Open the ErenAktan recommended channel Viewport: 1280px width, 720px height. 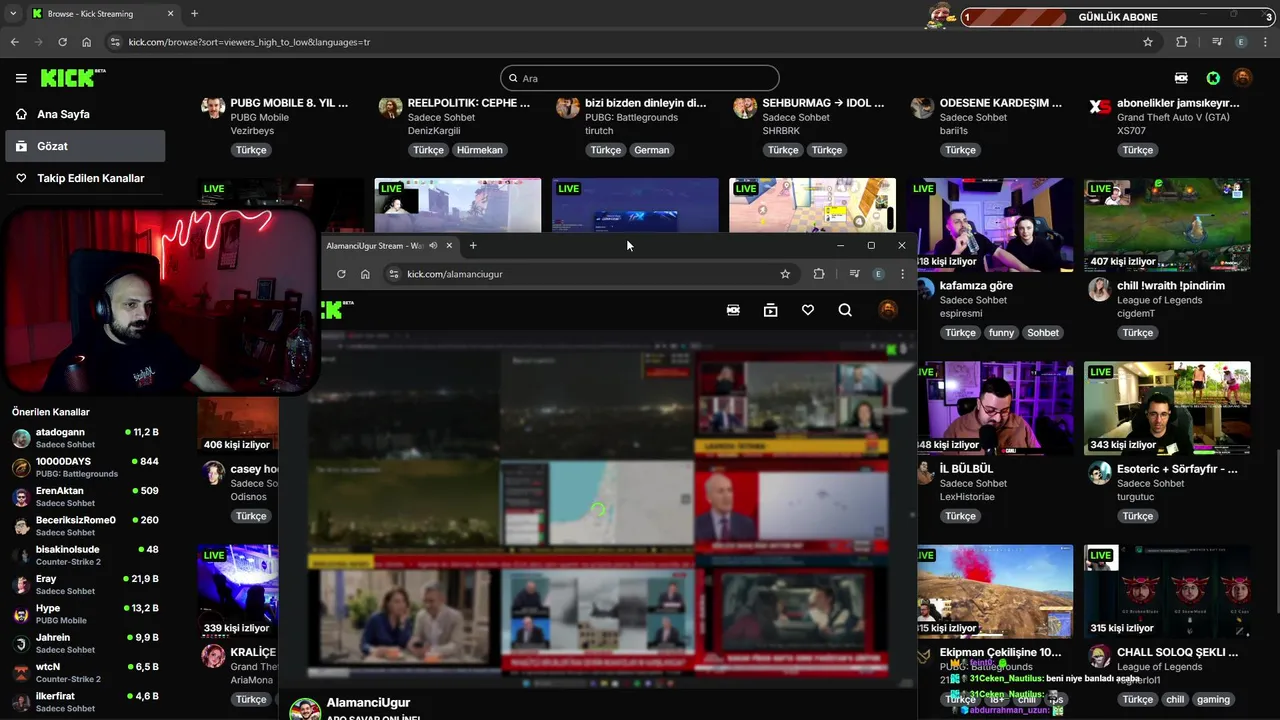click(85, 497)
